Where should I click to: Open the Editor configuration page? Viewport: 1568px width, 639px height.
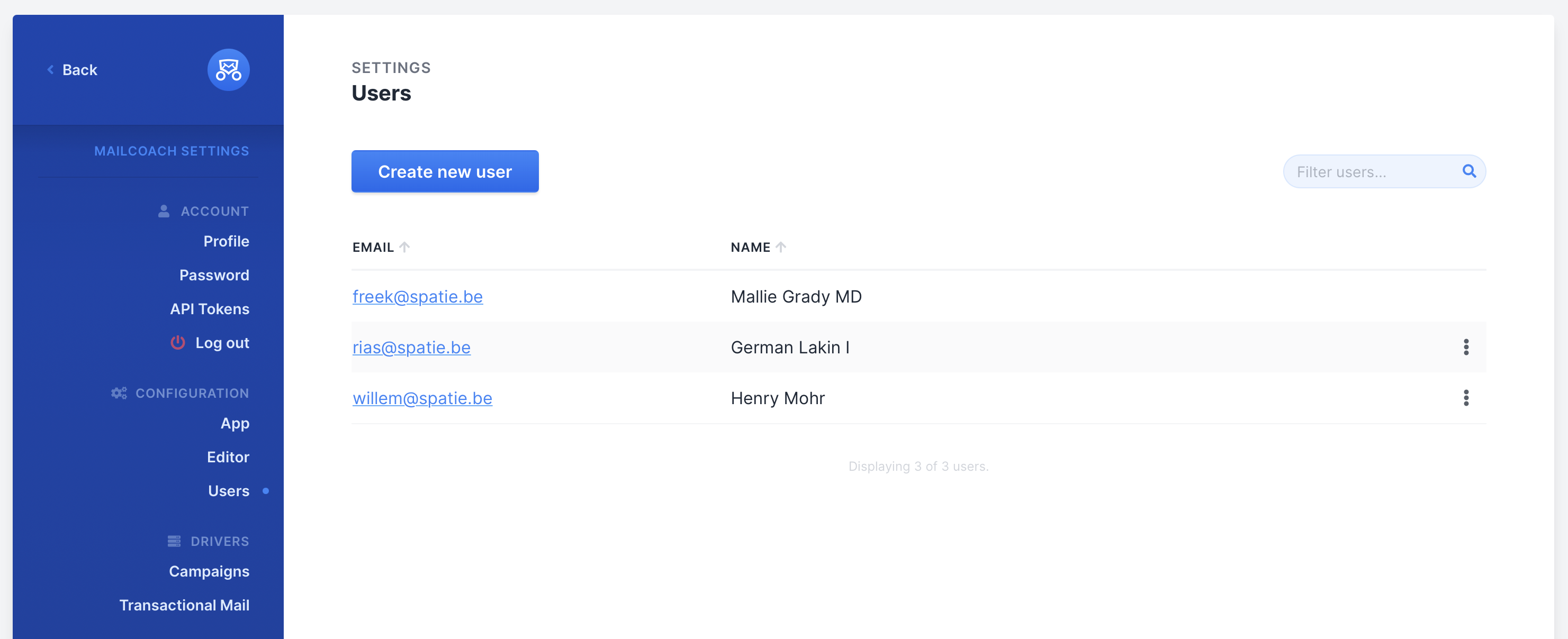coord(228,457)
